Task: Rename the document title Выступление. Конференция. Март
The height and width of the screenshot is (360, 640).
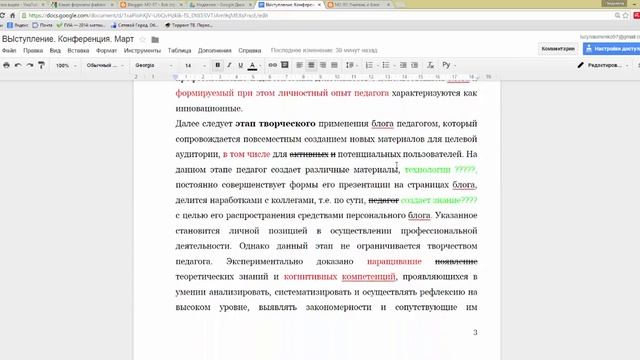Action: pyautogui.click(x=68, y=39)
